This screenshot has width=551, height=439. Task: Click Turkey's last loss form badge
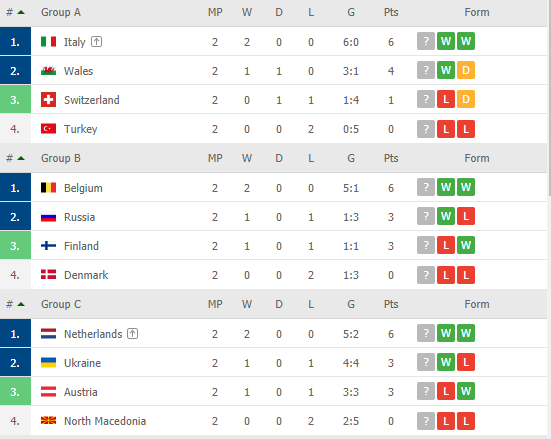[466, 129]
